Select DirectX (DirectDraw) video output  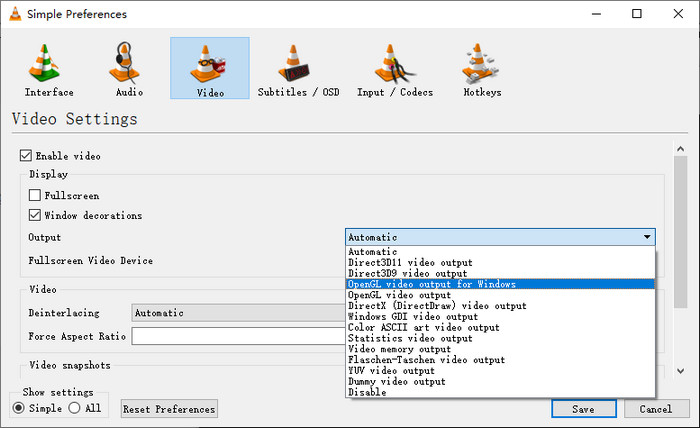(x=500, y=306)
